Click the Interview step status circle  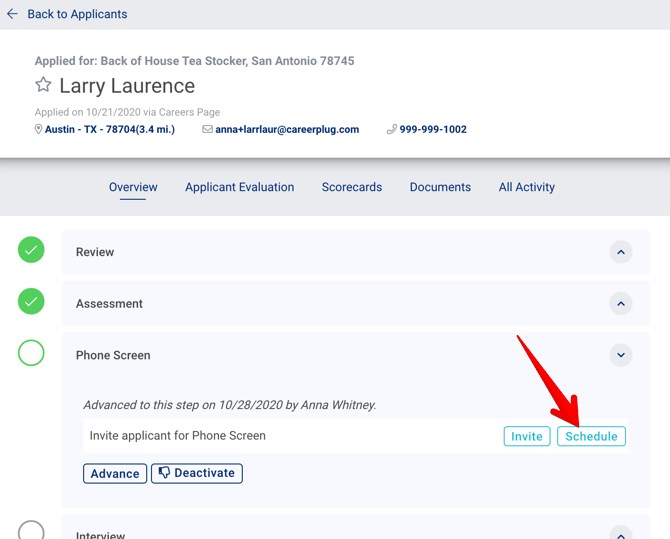pyautogui.click(x=31, y=532)
